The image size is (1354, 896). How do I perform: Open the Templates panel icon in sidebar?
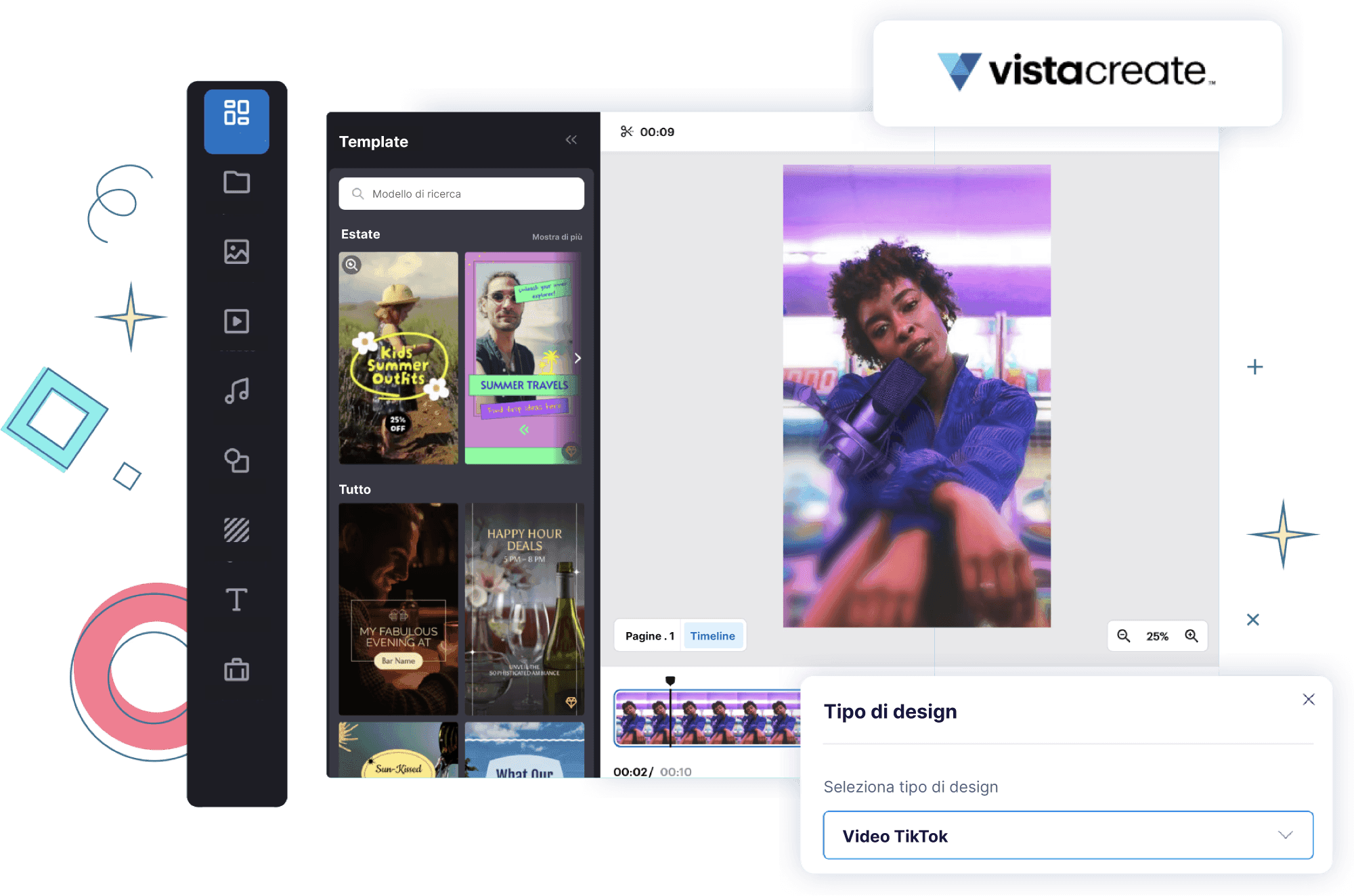click(x=236, y=113)
